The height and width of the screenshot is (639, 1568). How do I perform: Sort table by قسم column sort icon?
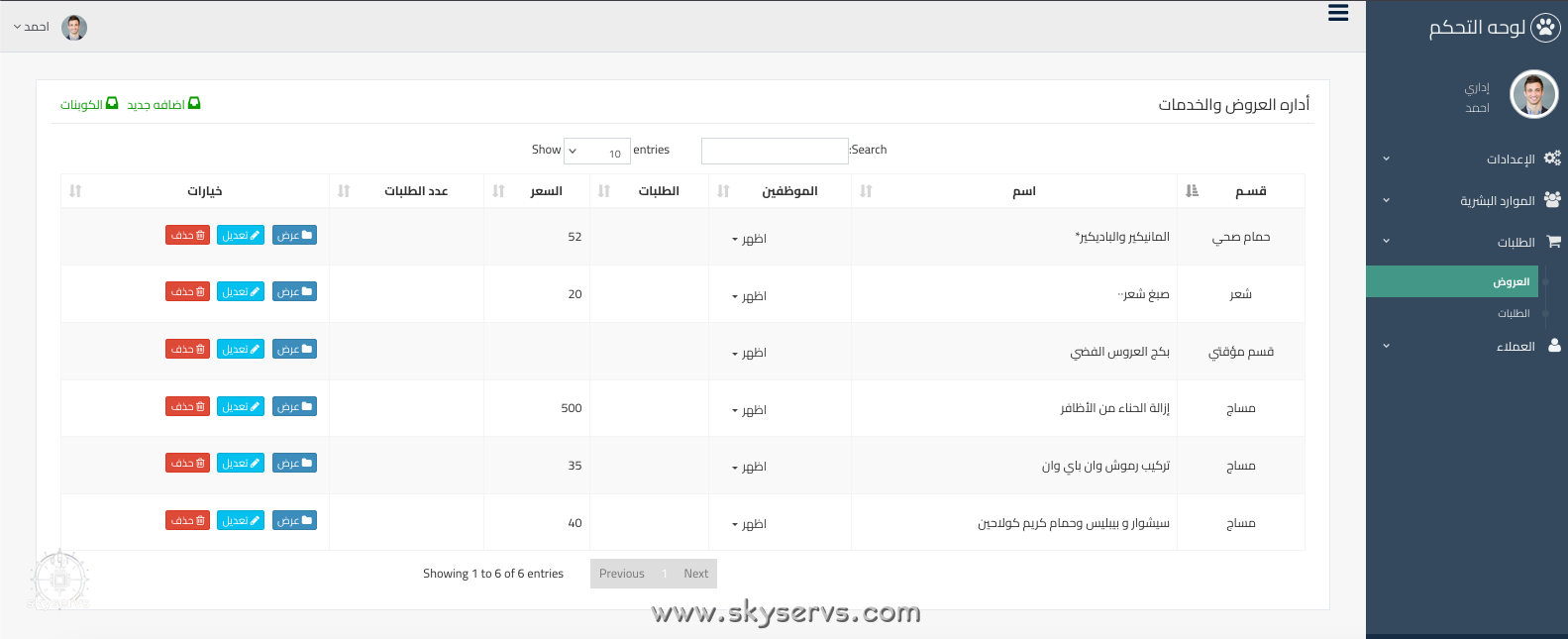1192,190
